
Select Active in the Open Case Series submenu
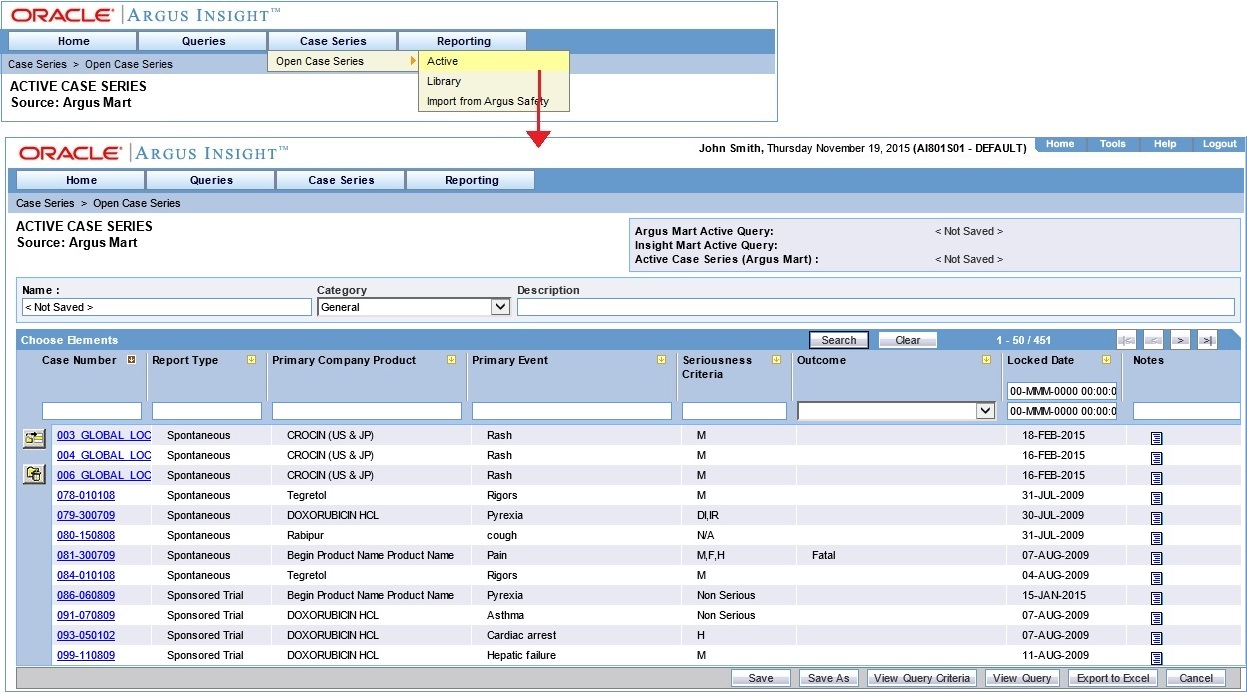pyautogui.click(x=494, y=61)
